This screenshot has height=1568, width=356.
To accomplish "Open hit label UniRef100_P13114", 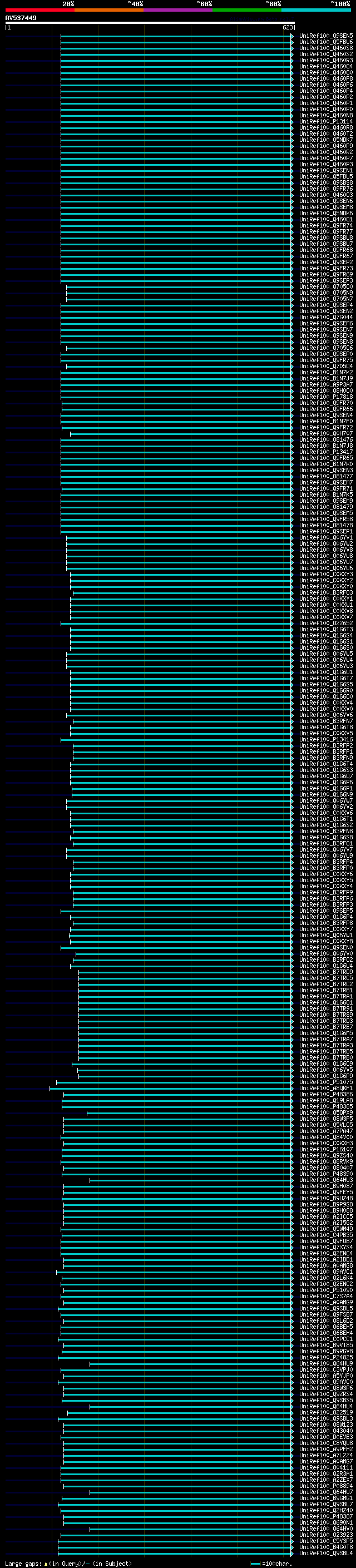I will click(x=326, y=121).
